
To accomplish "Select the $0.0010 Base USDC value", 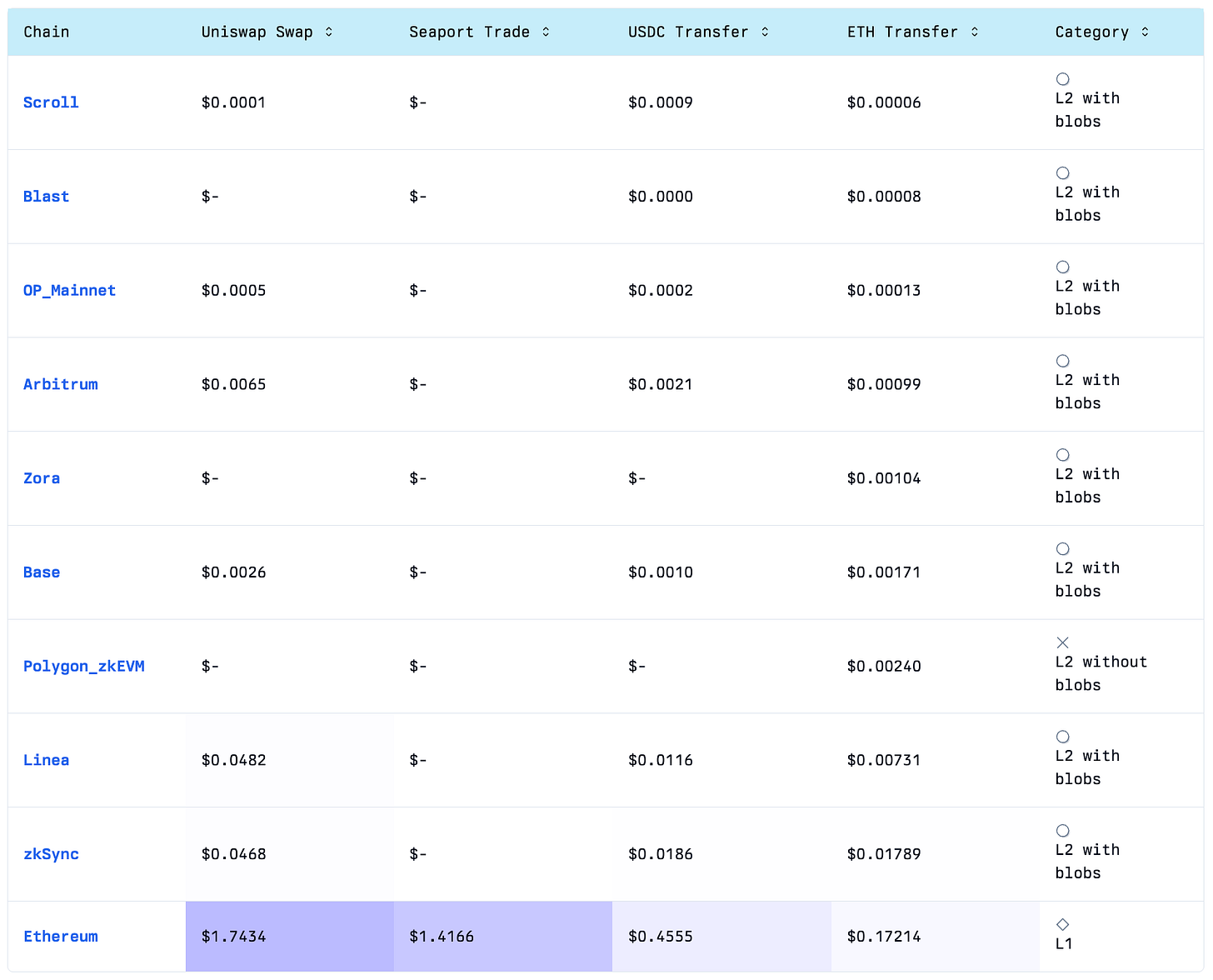I will [x=661, y=572].
